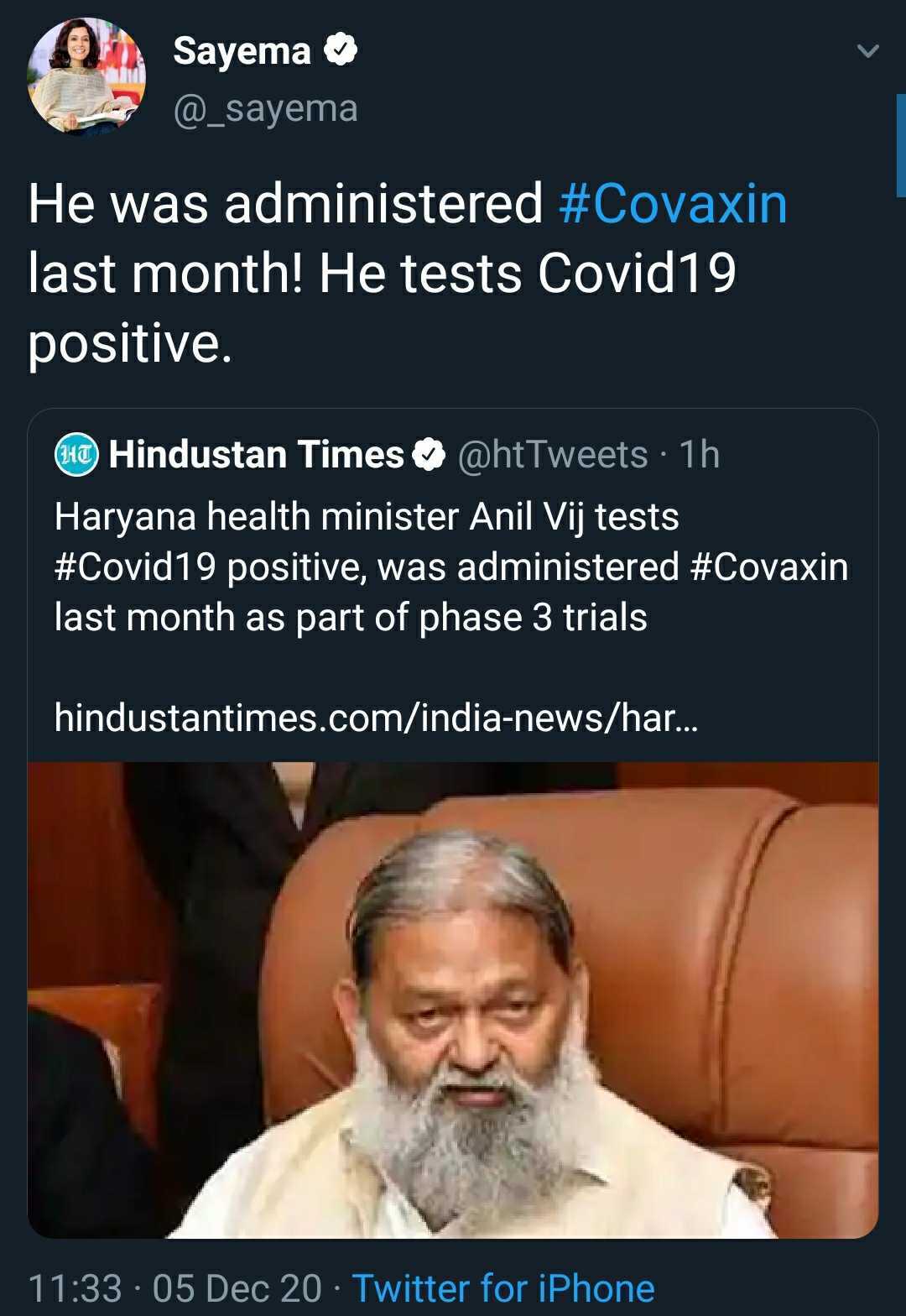Click the quoted tweet text about Anil Vij
Screen dimensions: 906x1316
tap(367, 517)
